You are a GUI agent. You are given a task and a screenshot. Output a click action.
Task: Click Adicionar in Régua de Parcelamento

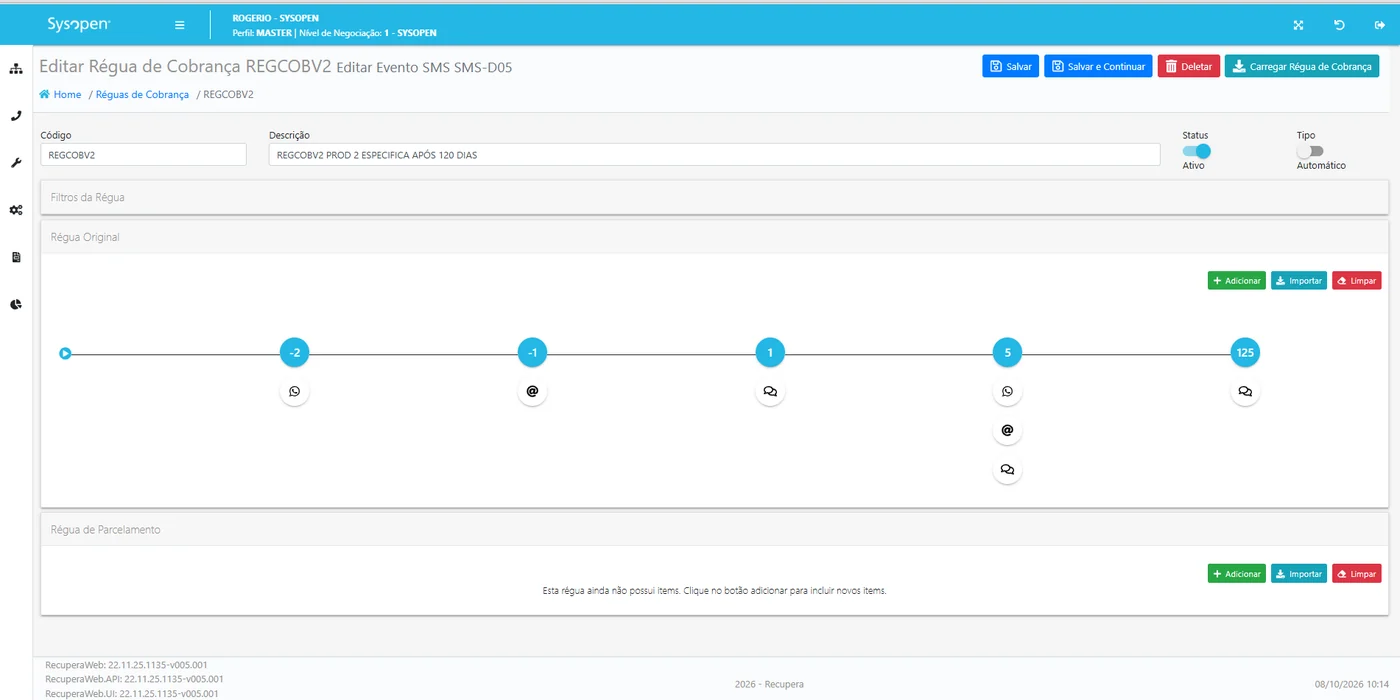pos(1237,574)
